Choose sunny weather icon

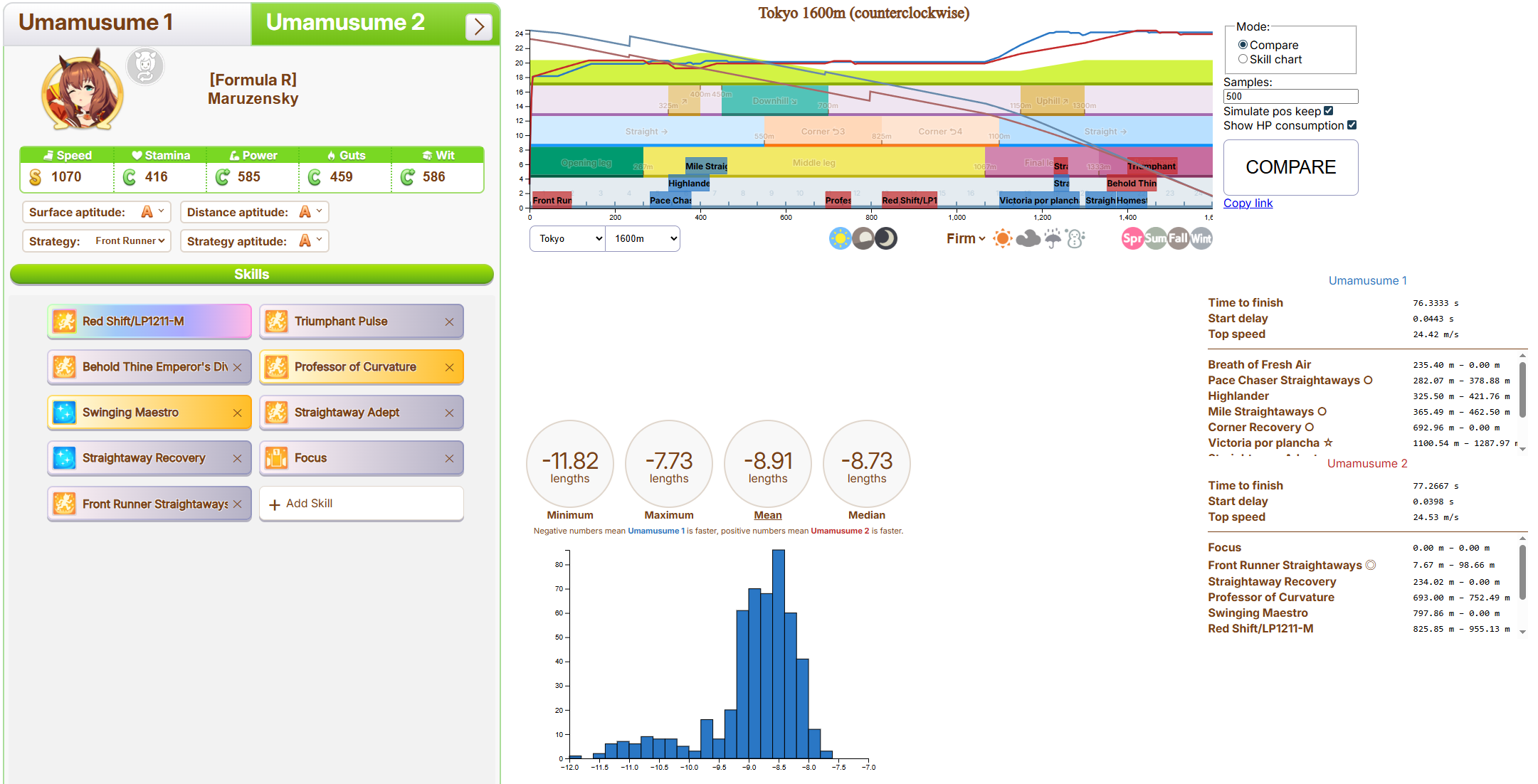1003,238
